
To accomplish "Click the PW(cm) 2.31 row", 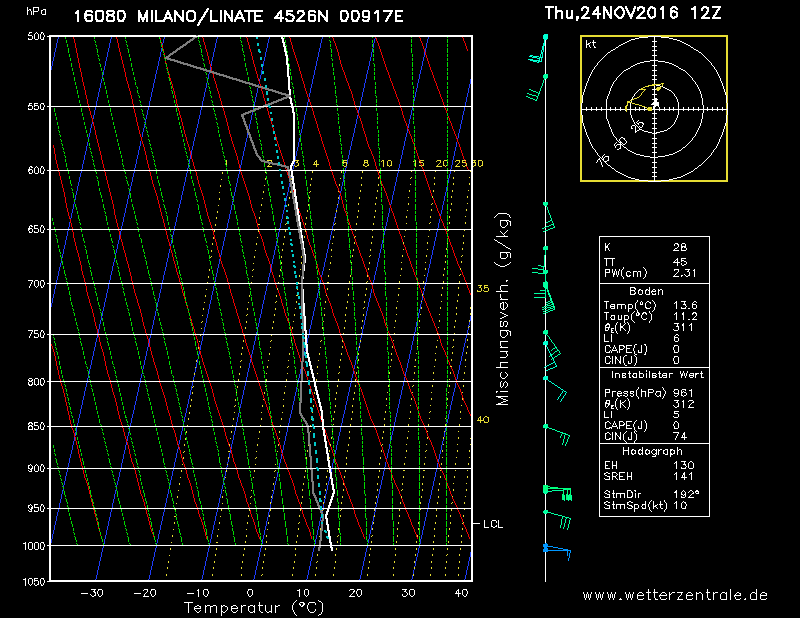I will 654,273.
